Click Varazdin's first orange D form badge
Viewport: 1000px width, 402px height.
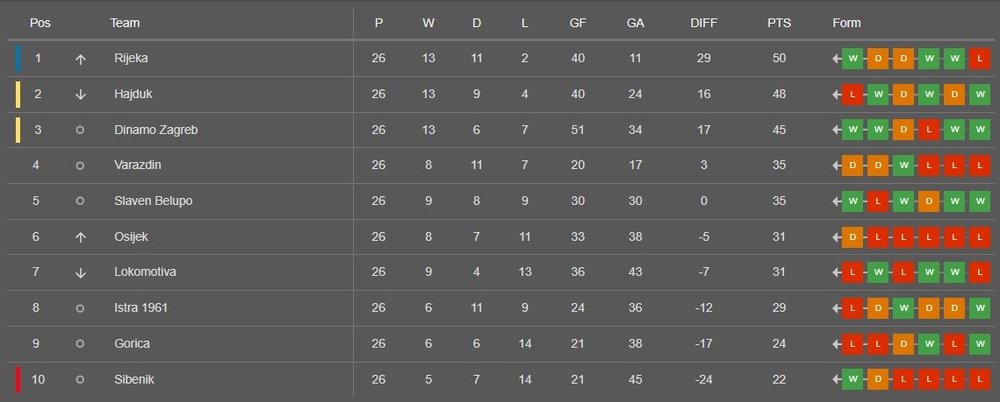[x=852, y=166]
